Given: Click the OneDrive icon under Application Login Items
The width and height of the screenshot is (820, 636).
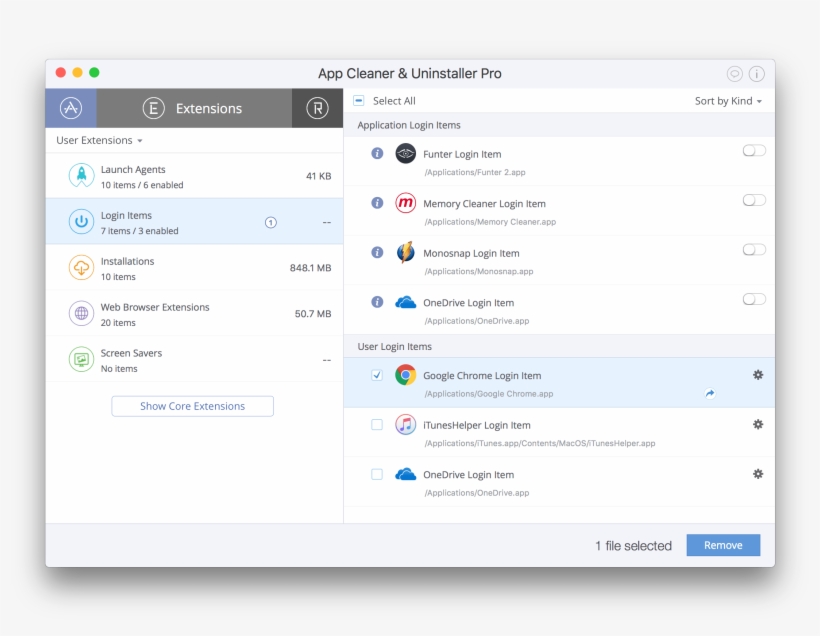Looking at the screenshot, I should (405, 302).
